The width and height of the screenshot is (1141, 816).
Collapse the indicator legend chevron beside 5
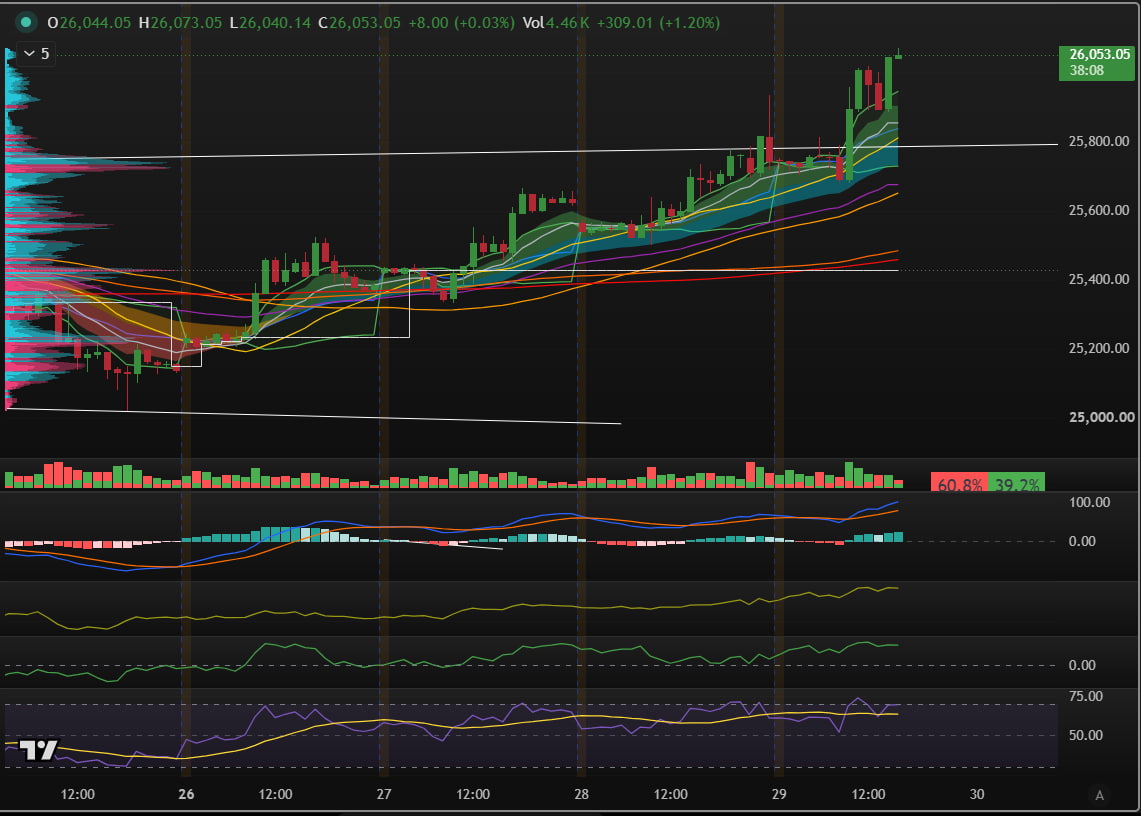29,53
